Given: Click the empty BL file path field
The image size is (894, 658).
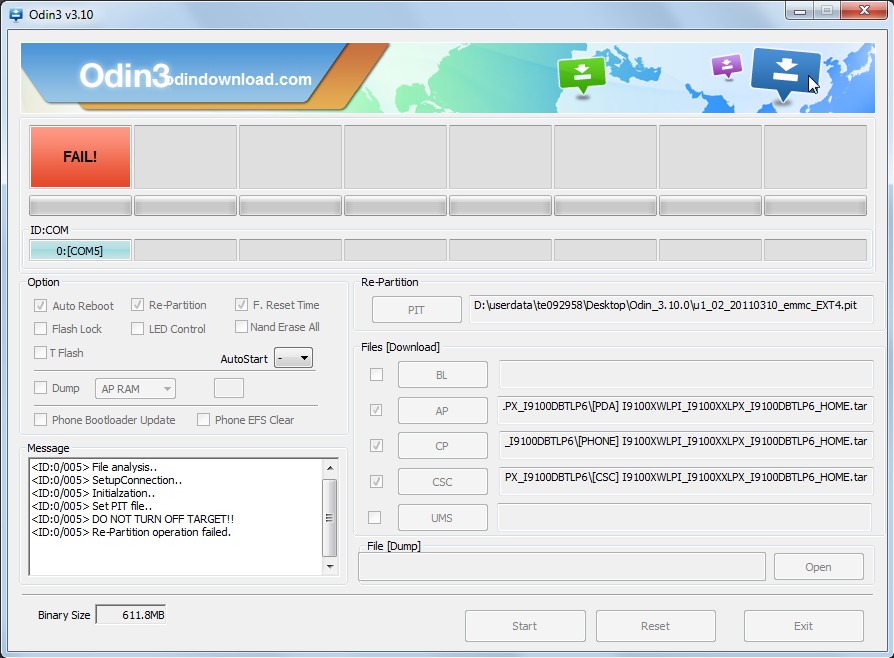Looking at the screenshot, I should coord(686,375).
